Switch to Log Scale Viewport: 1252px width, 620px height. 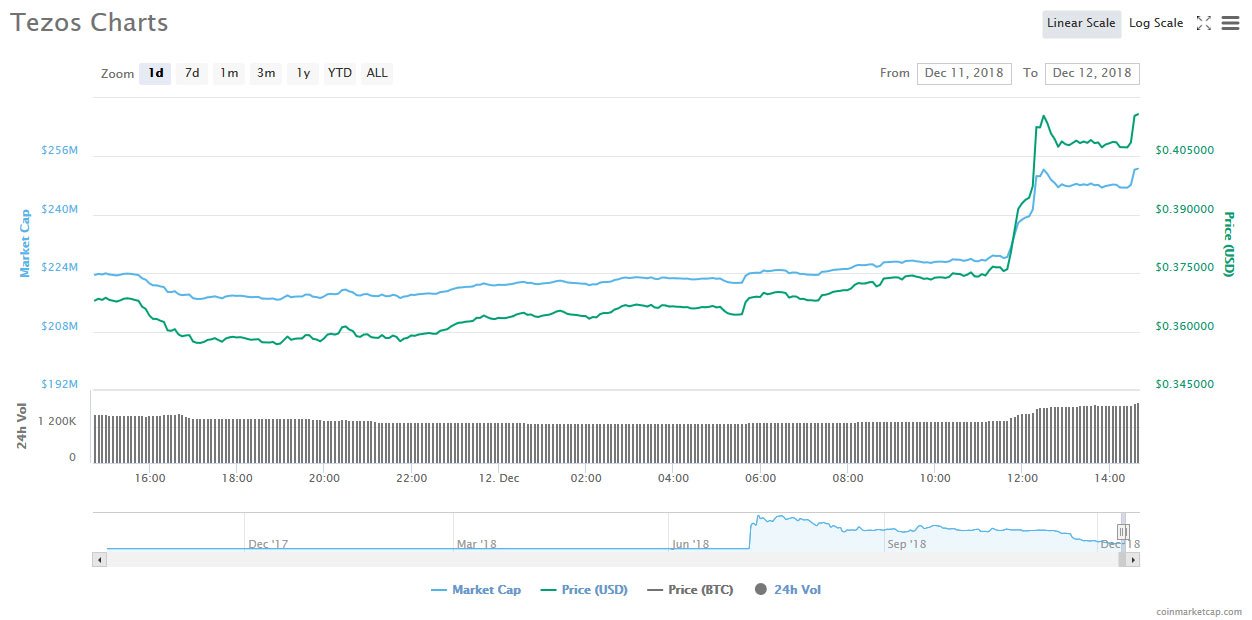click(x=1156, y=23)
